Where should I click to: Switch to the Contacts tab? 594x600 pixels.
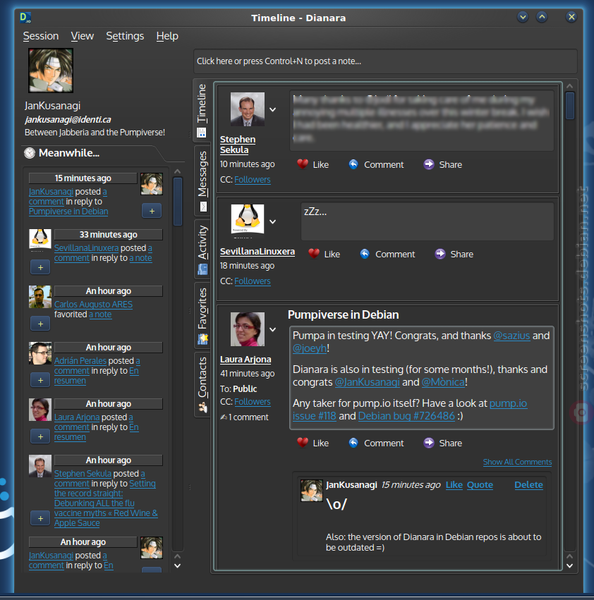coord(202,385)
